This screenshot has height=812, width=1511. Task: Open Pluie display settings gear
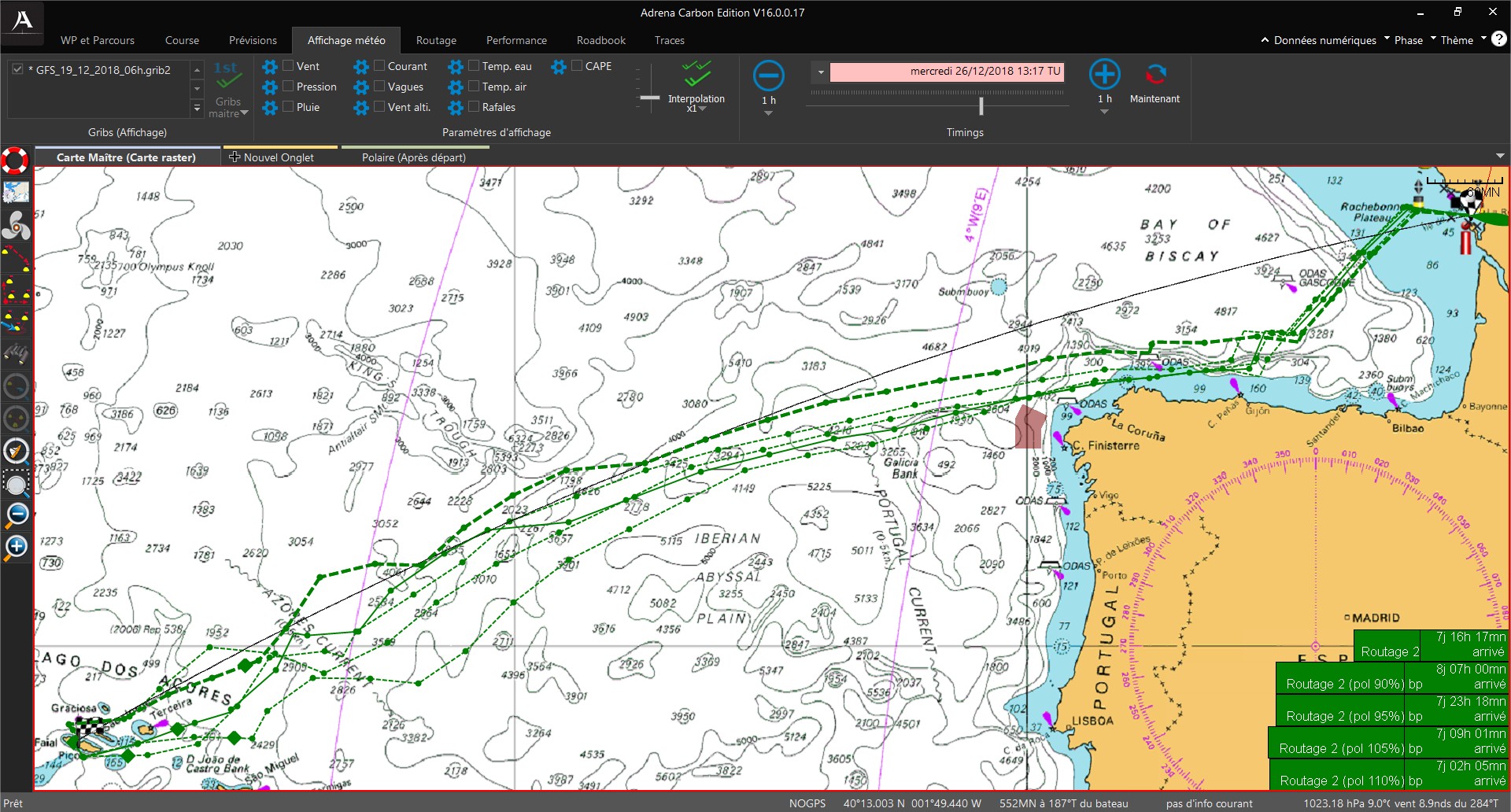coord(270,108)
